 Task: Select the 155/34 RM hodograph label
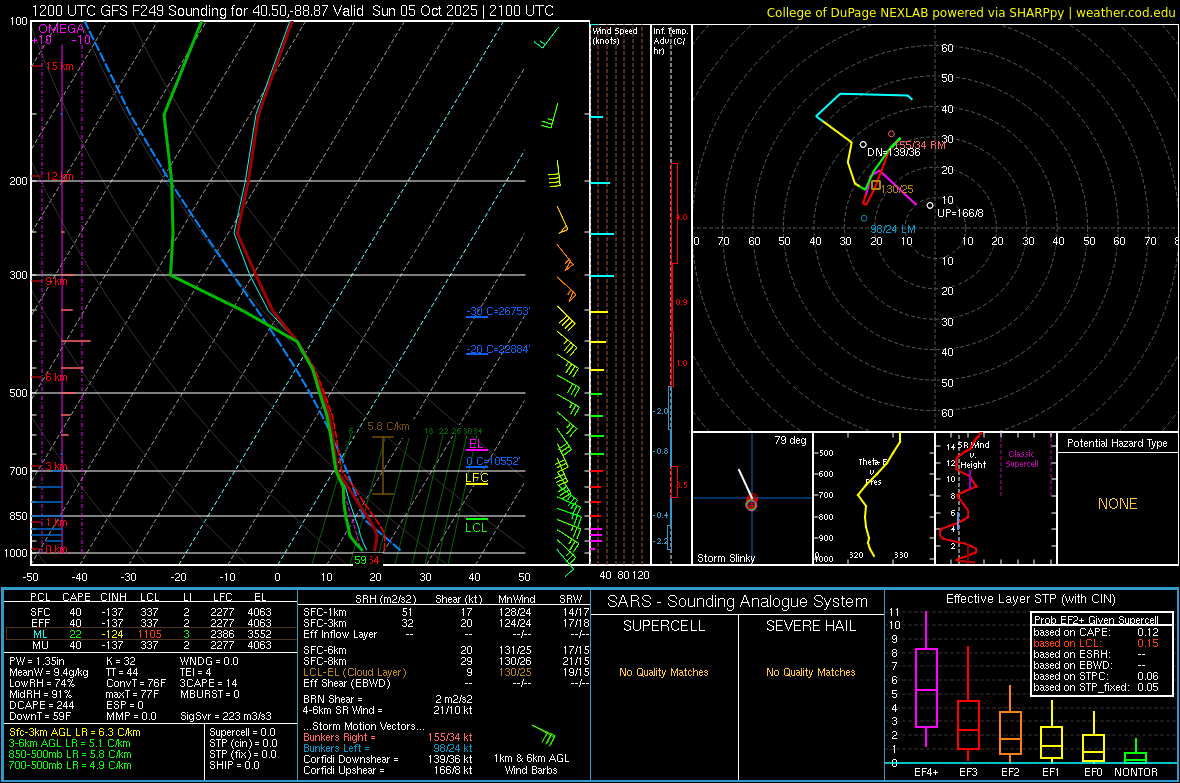pos(920,145)
